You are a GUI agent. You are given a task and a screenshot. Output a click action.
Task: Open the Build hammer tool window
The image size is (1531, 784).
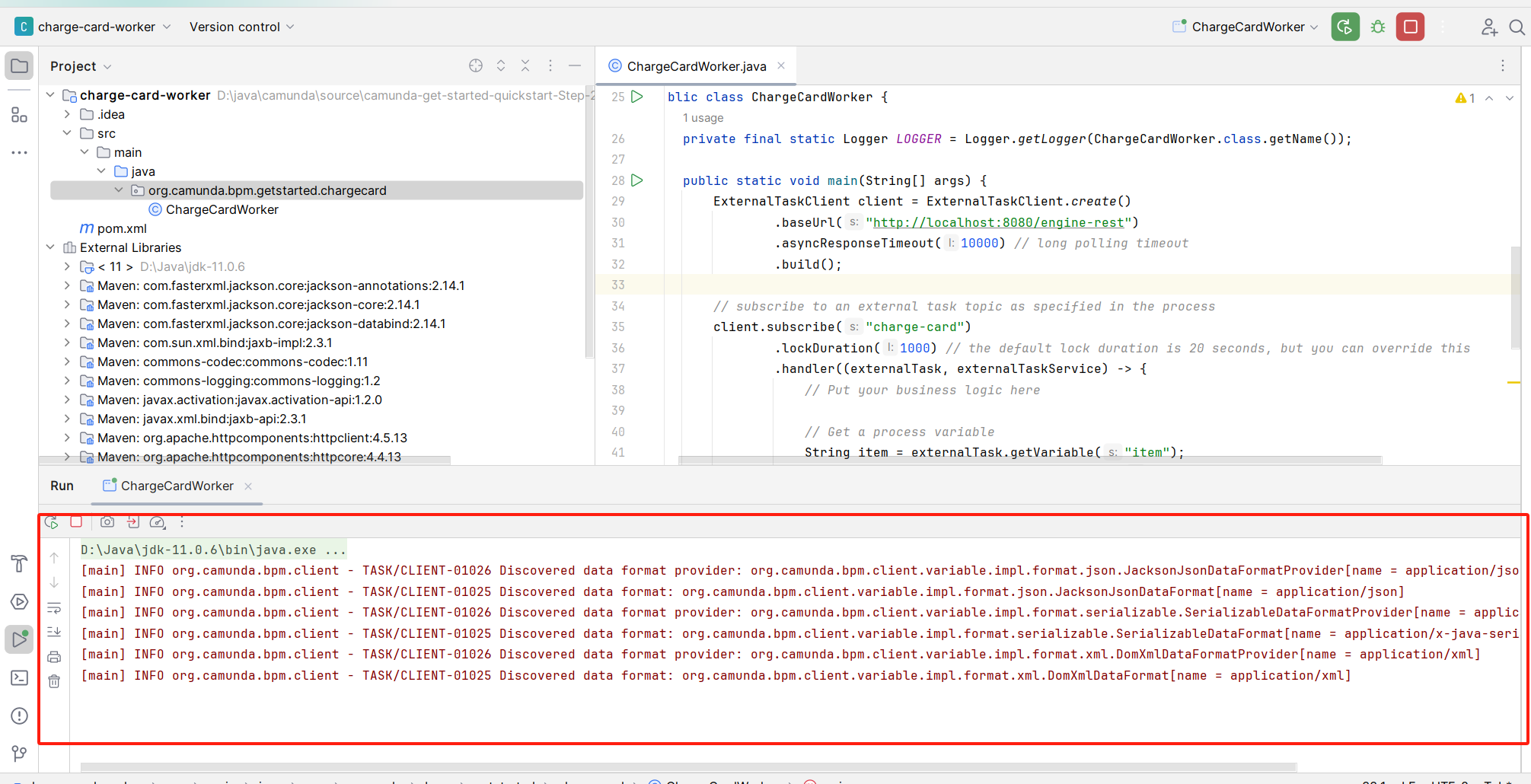(19, 563)
